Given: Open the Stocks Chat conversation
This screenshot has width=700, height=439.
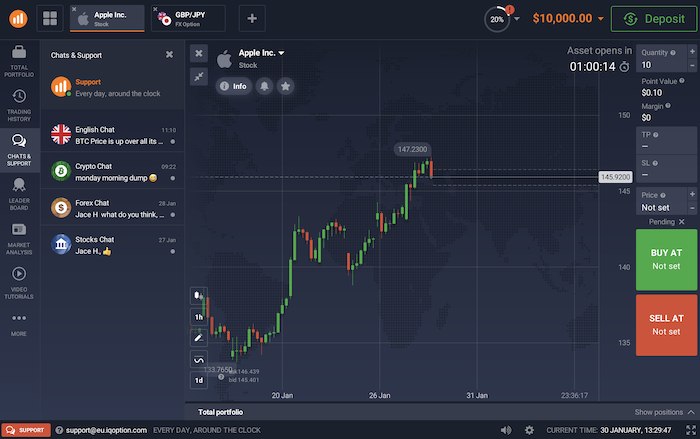Looking at the screenshot, I should pos(112,245).
